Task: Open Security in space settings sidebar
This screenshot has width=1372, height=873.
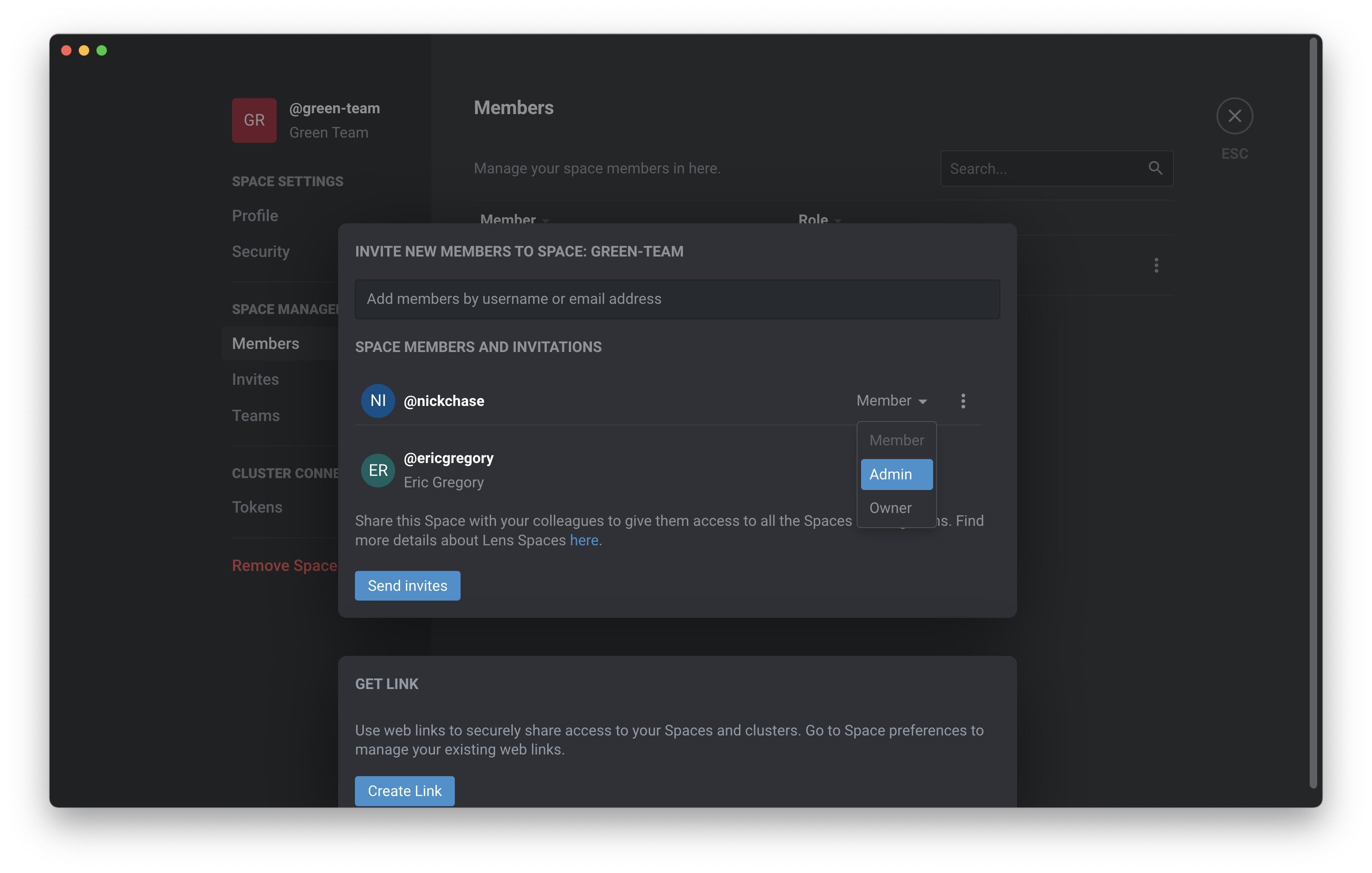Action: [x=261, y=252]
